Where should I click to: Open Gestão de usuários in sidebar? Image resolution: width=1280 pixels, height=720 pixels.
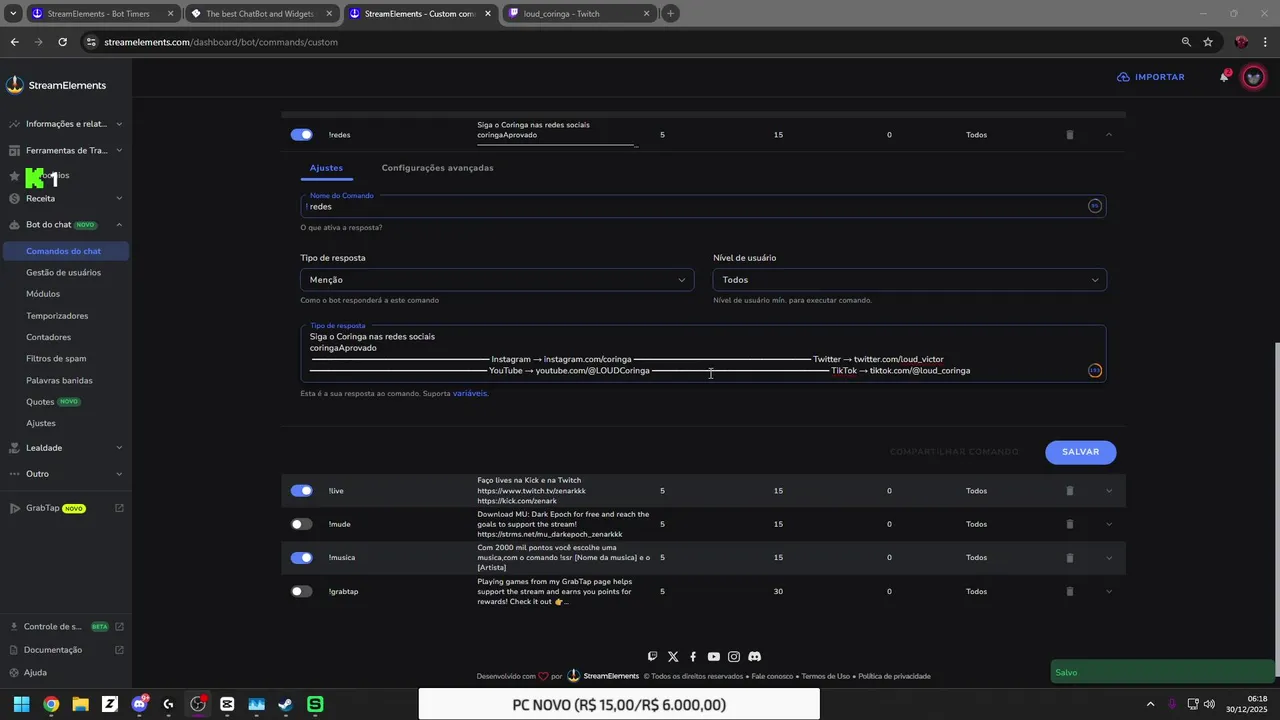63,272
